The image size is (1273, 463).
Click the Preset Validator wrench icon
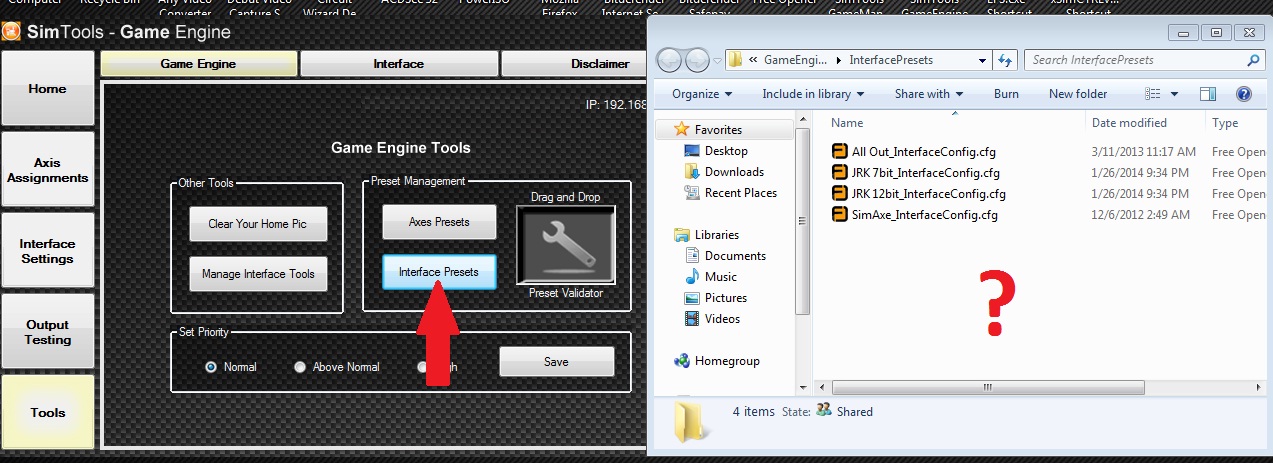566,245
